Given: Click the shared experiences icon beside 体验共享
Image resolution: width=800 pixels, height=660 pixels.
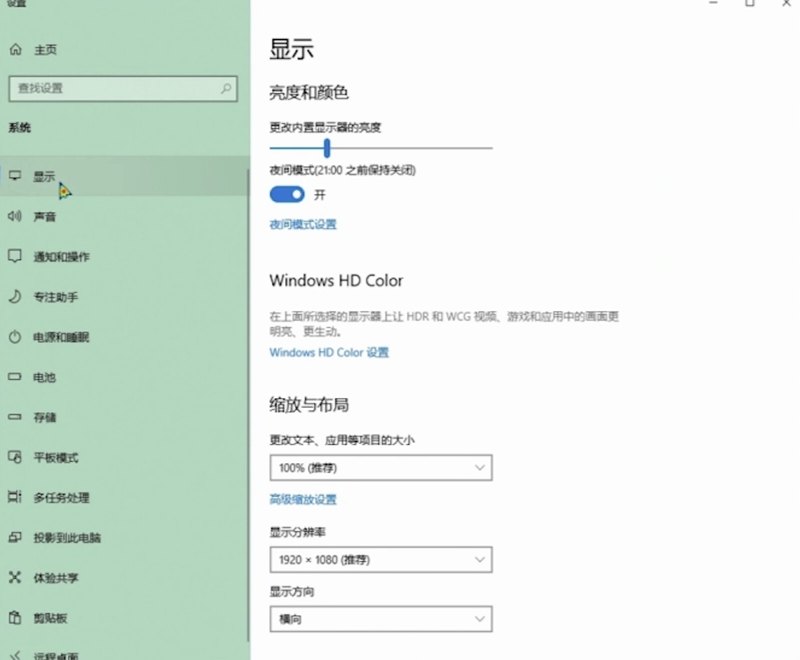Looking at the screenshot, I should point(15,577).
